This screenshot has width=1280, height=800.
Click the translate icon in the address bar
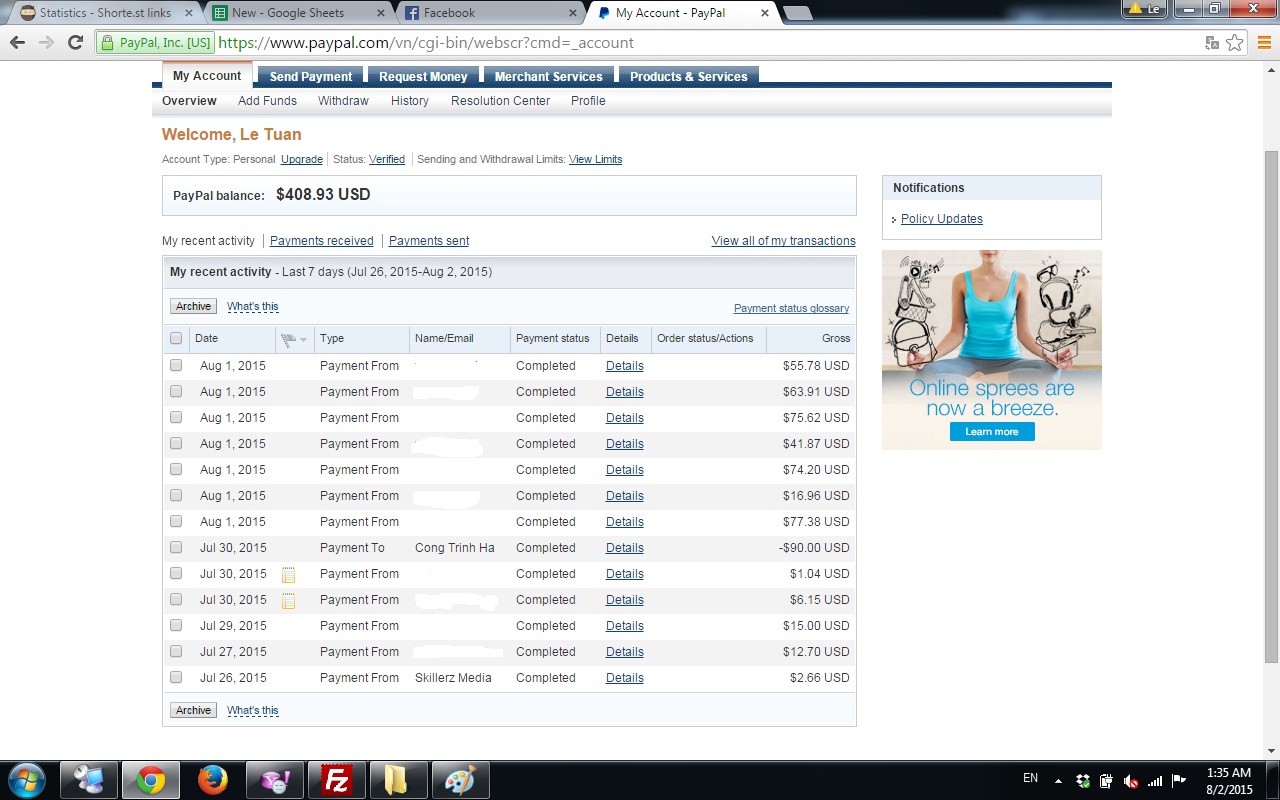click(x=1212, y=43)
